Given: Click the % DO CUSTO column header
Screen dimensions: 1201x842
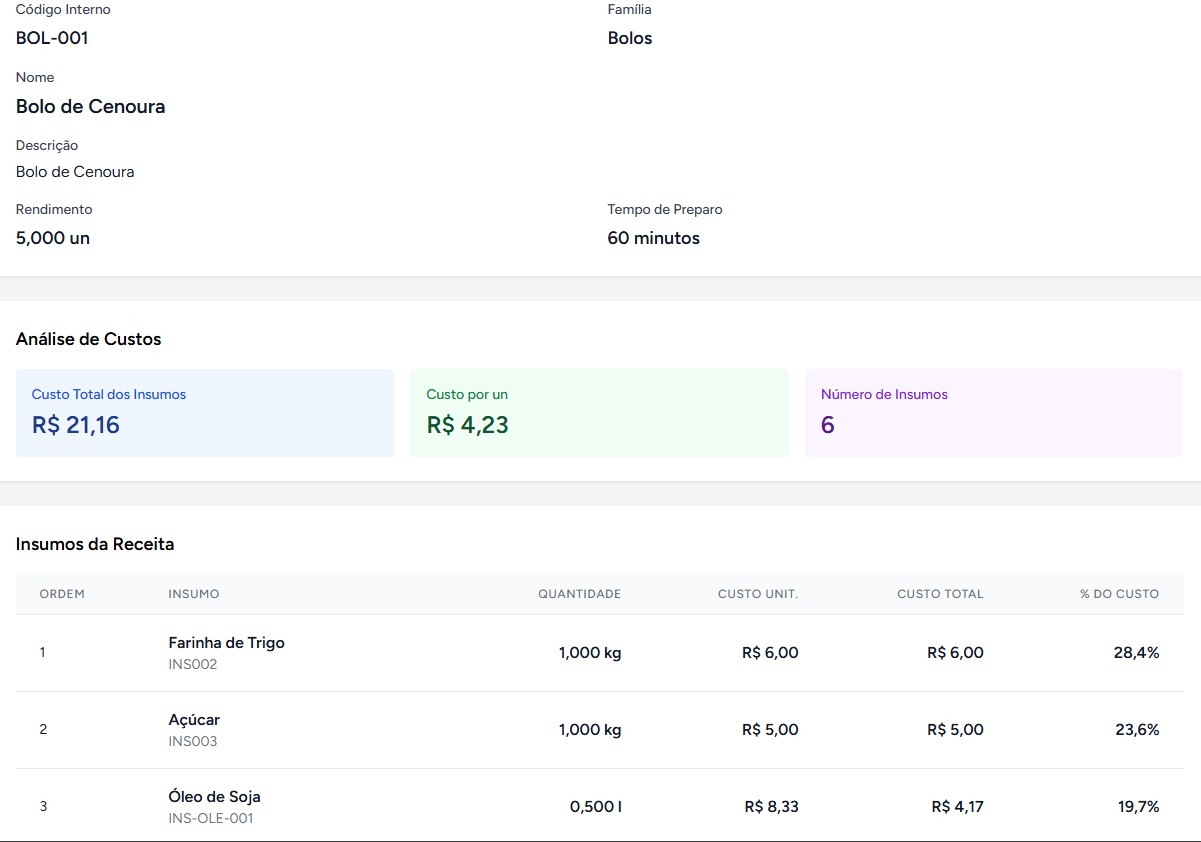Looking at the screenshot, I should [x=1119, y=594].
